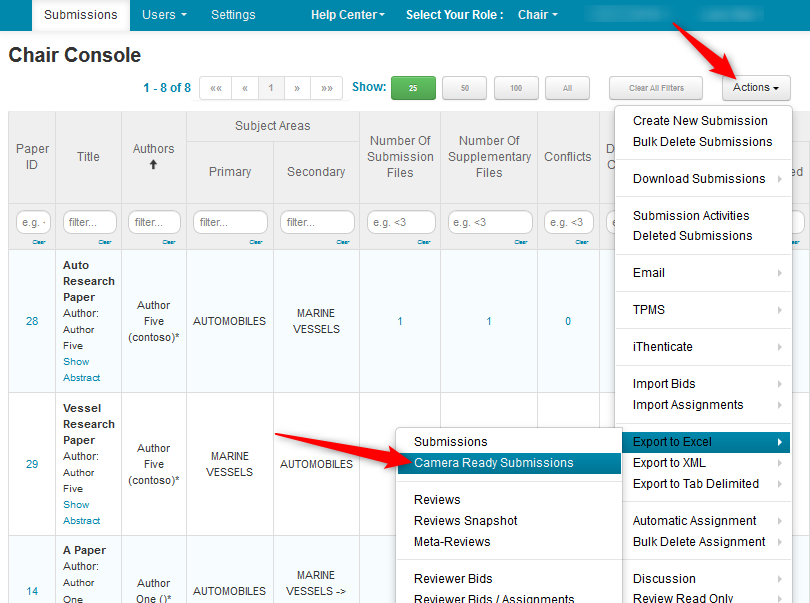Open the Actions dropdown
Image resolution: width=810 pixels, height=603 pixels.
click(755, 88)
